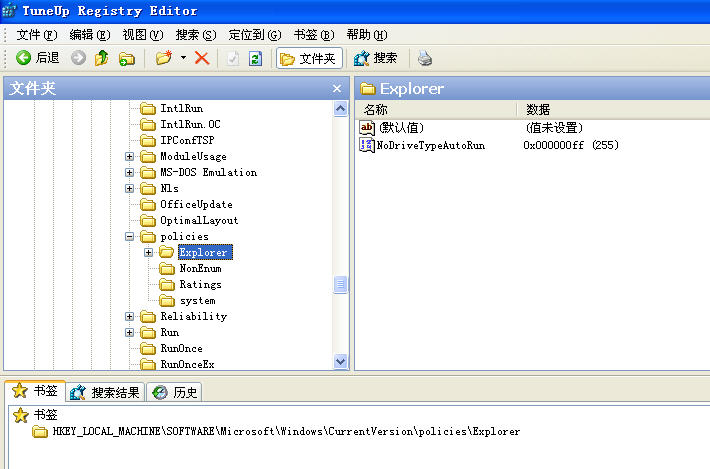Click the green Back arrow icon

pyautogui.click(x=24, y=58)
